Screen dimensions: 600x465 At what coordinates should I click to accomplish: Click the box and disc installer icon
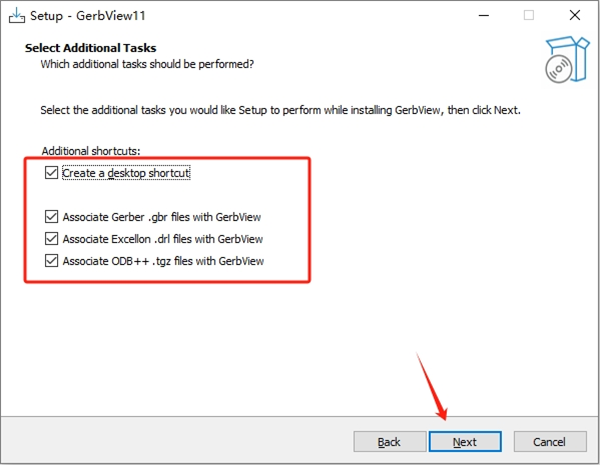pos(561,60)
